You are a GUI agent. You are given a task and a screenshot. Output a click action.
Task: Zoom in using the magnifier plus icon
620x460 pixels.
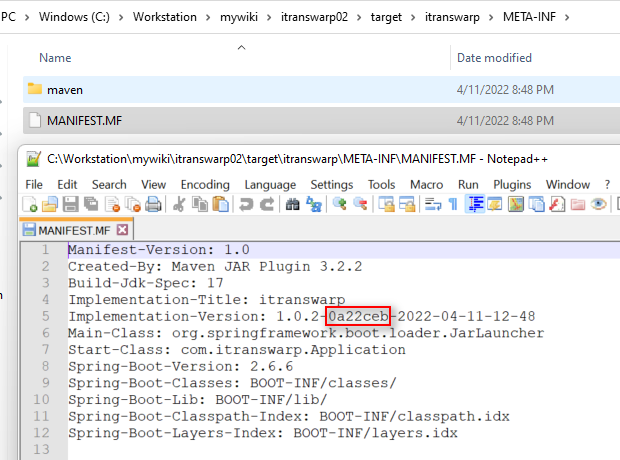tap(340, 204)
